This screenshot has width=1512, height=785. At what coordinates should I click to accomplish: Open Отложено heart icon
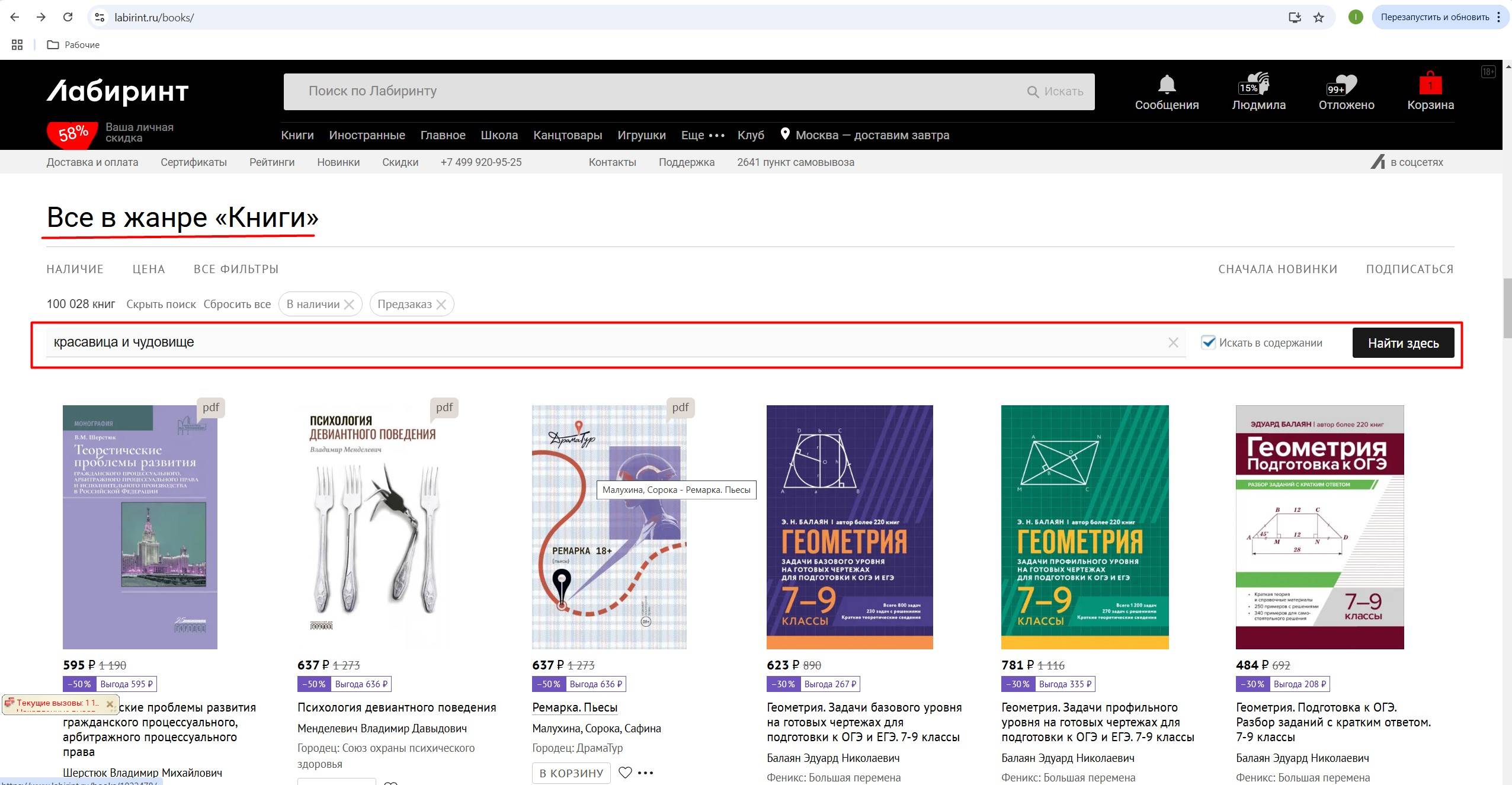(x=1341, y=85)
